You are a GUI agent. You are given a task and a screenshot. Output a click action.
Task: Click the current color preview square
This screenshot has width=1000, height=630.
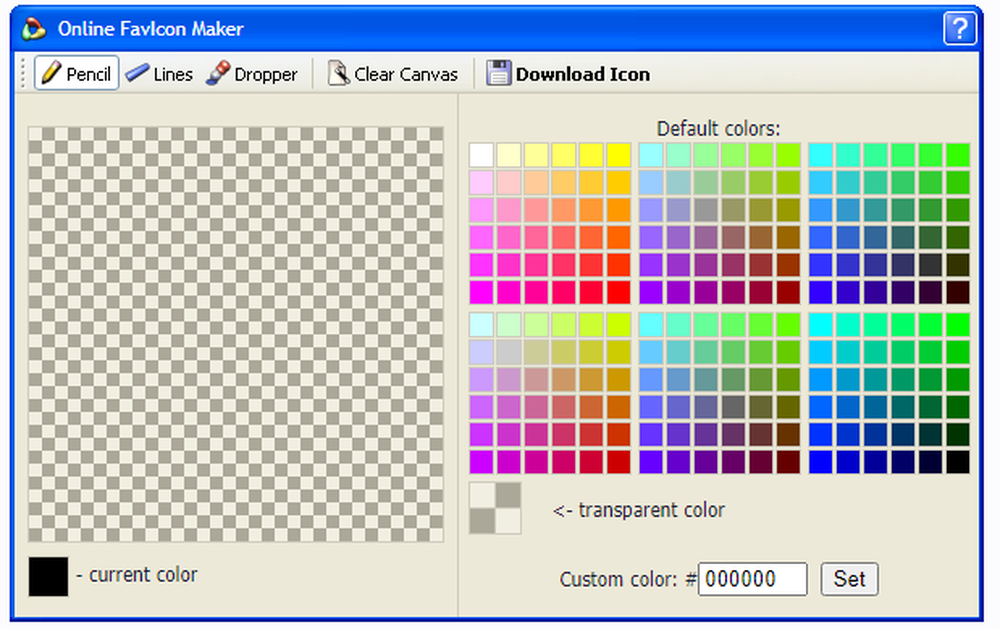pos(48,574)
